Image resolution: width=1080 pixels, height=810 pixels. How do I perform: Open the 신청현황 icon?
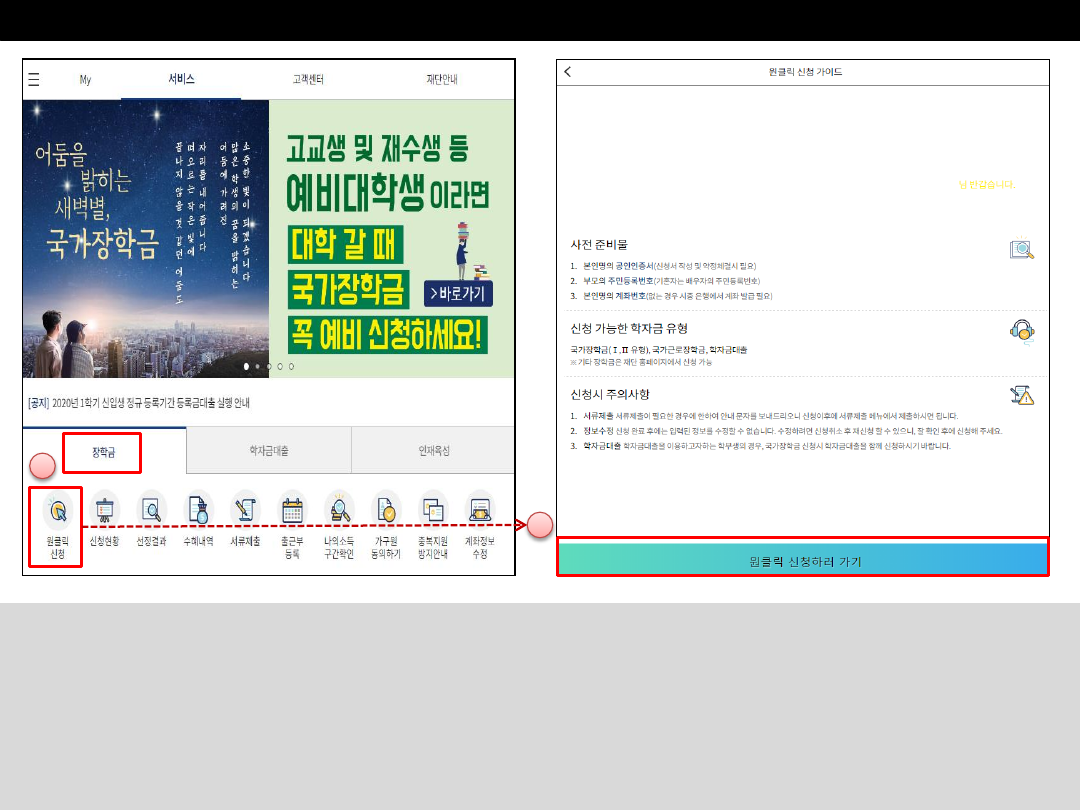click(105, 510)
